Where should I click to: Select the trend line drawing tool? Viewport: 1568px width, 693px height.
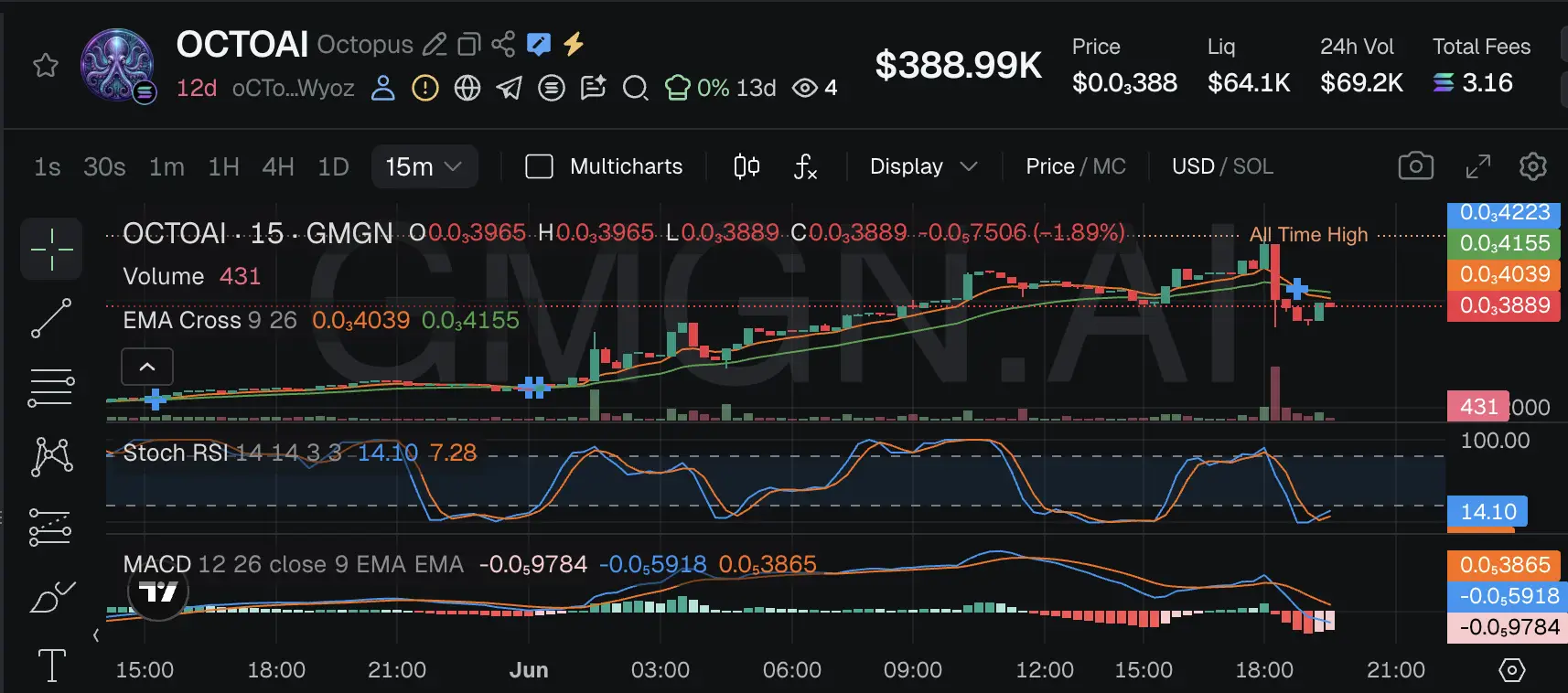click(51, 318)
